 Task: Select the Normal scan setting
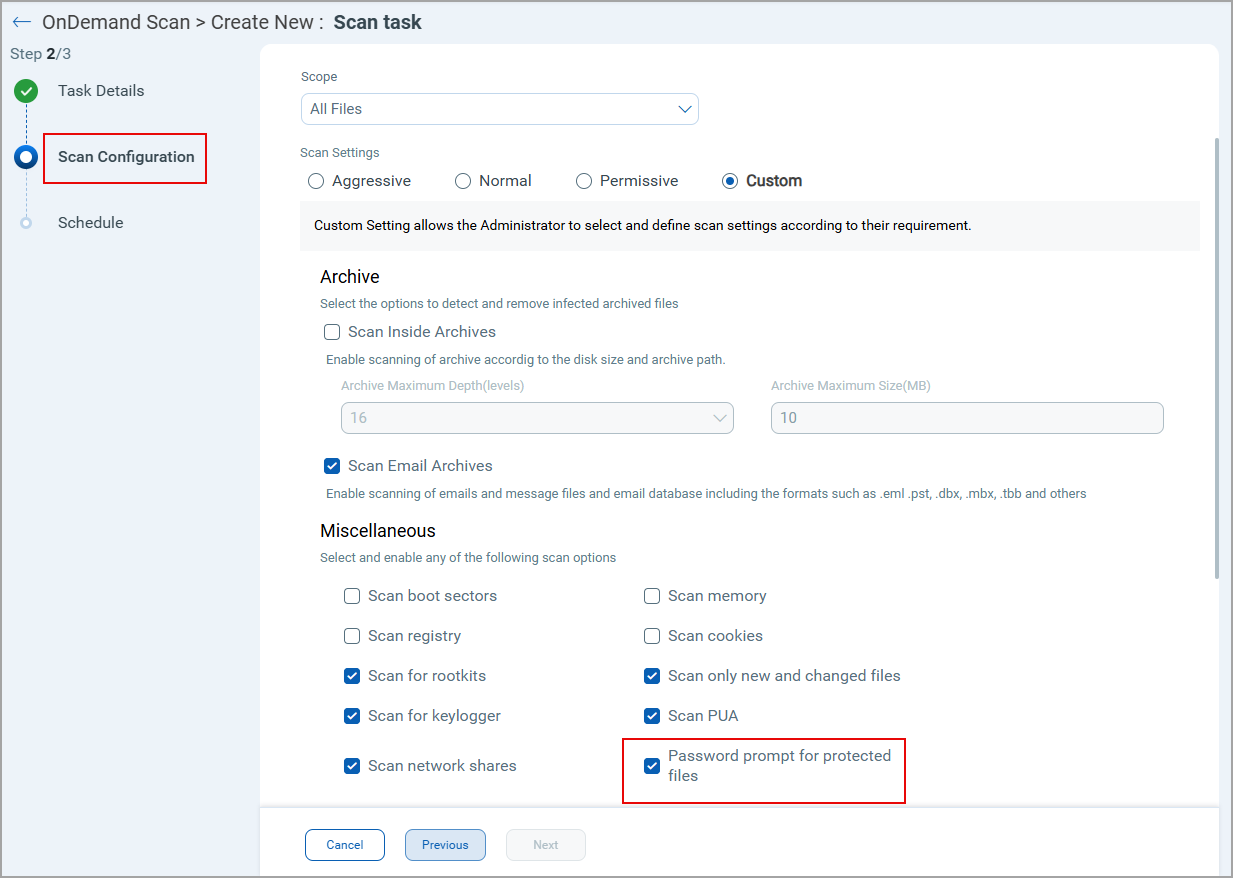coord(463,182)
